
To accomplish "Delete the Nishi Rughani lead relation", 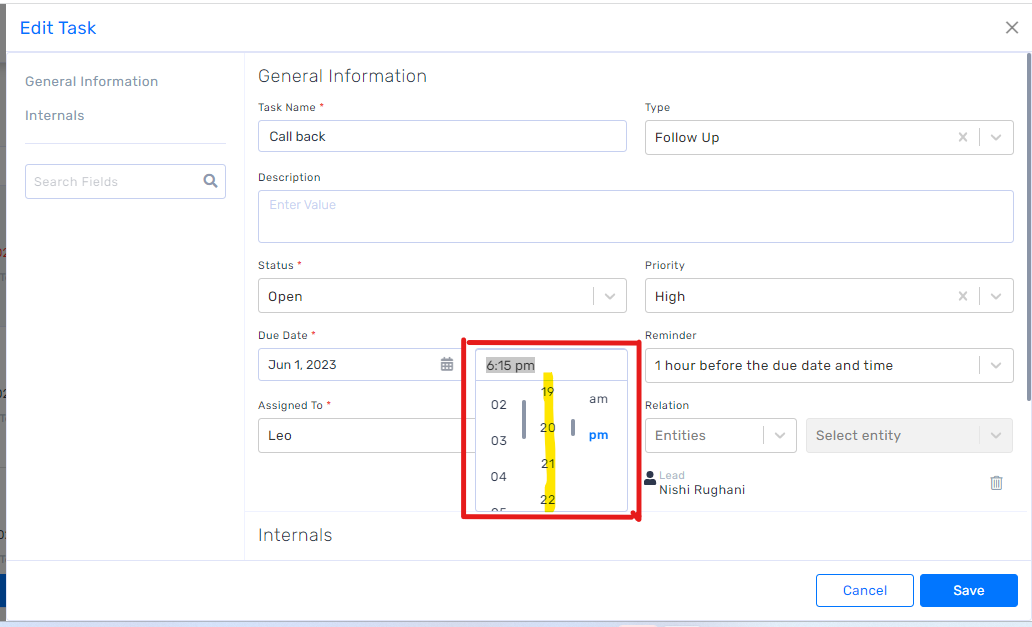I will pos(996,483).
